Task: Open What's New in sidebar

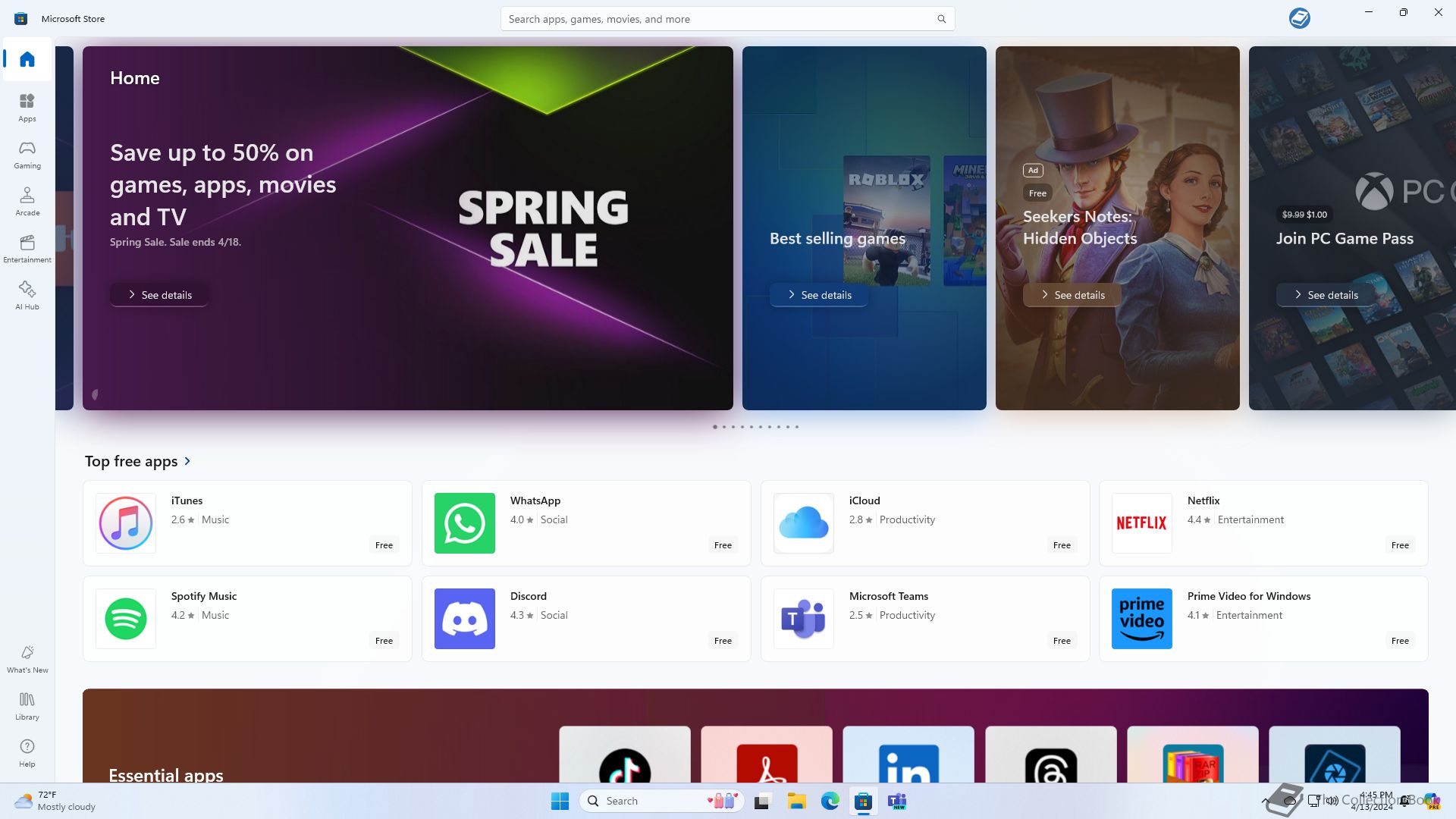Action: [27, 658]
